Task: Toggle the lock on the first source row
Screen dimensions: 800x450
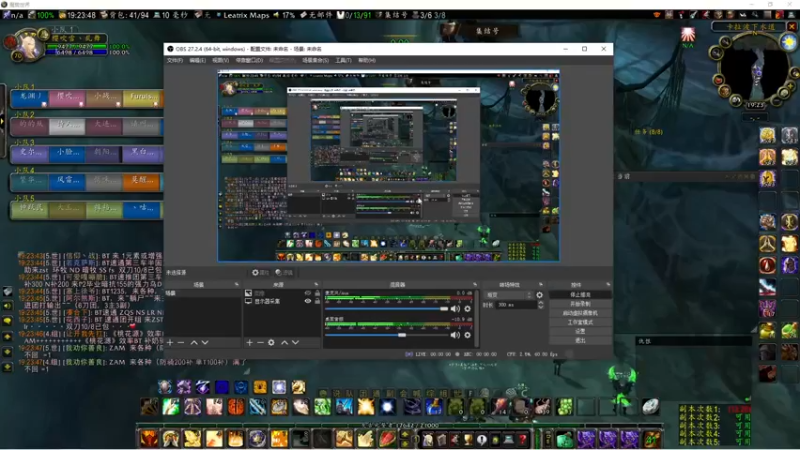Action: coord(317,293)
